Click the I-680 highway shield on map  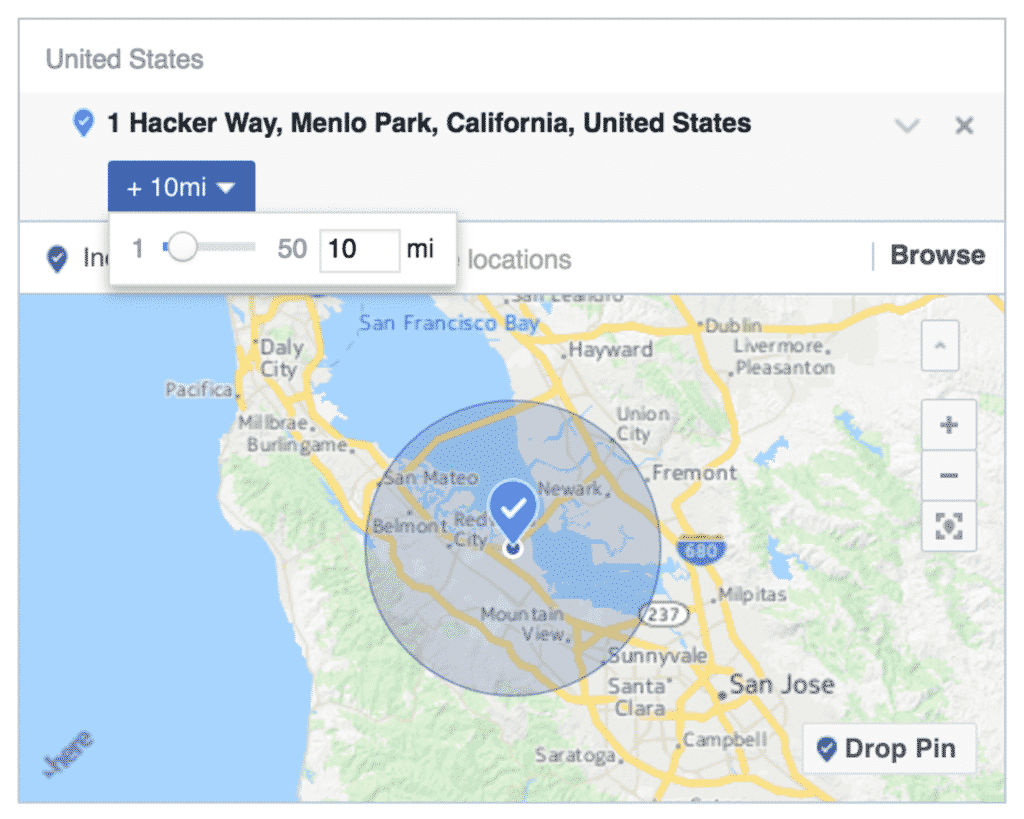(700, 550)
